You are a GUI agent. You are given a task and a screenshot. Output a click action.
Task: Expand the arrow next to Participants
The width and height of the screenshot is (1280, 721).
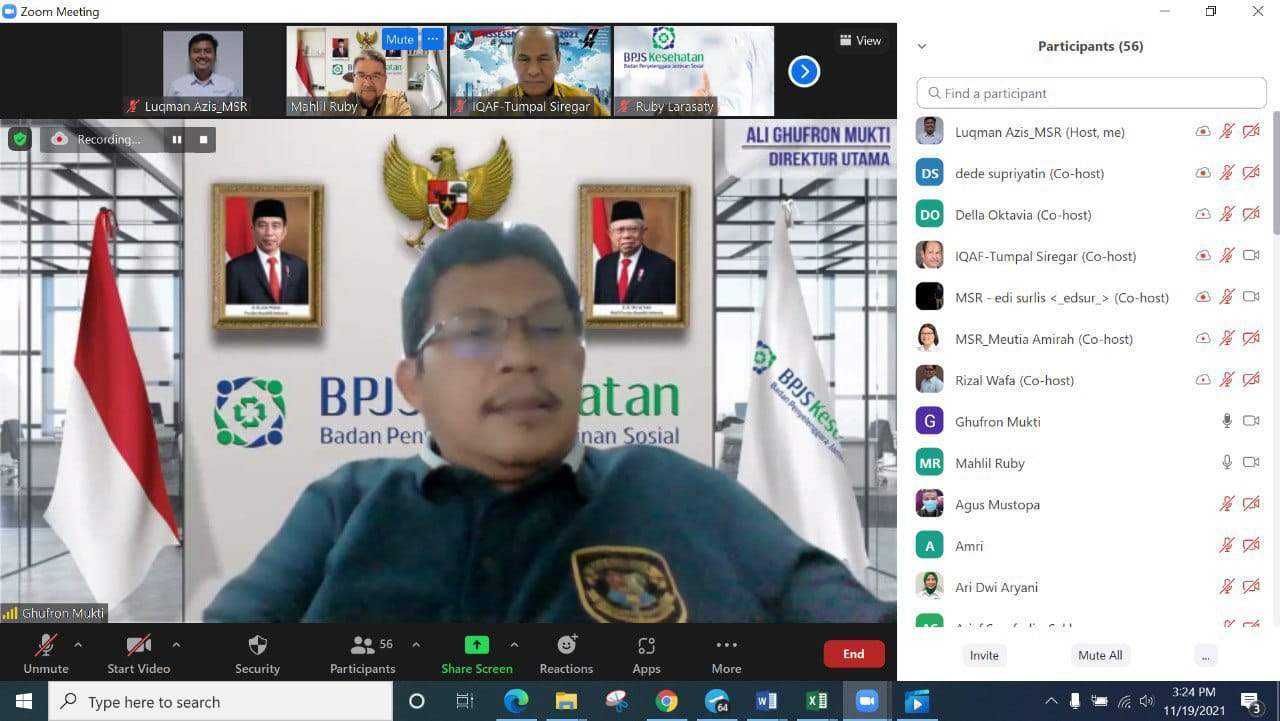point(416,645)
